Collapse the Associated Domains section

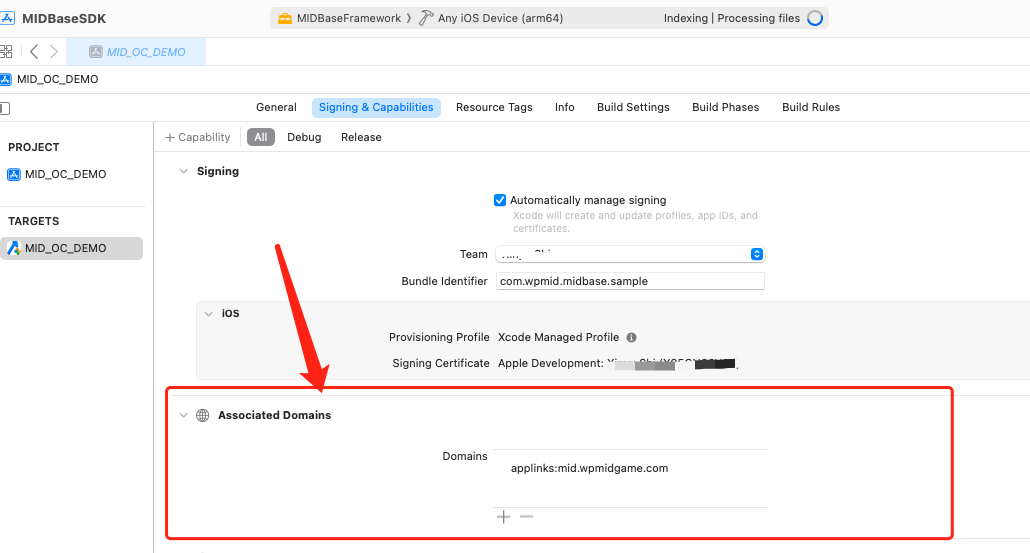[x=183, y=415]
